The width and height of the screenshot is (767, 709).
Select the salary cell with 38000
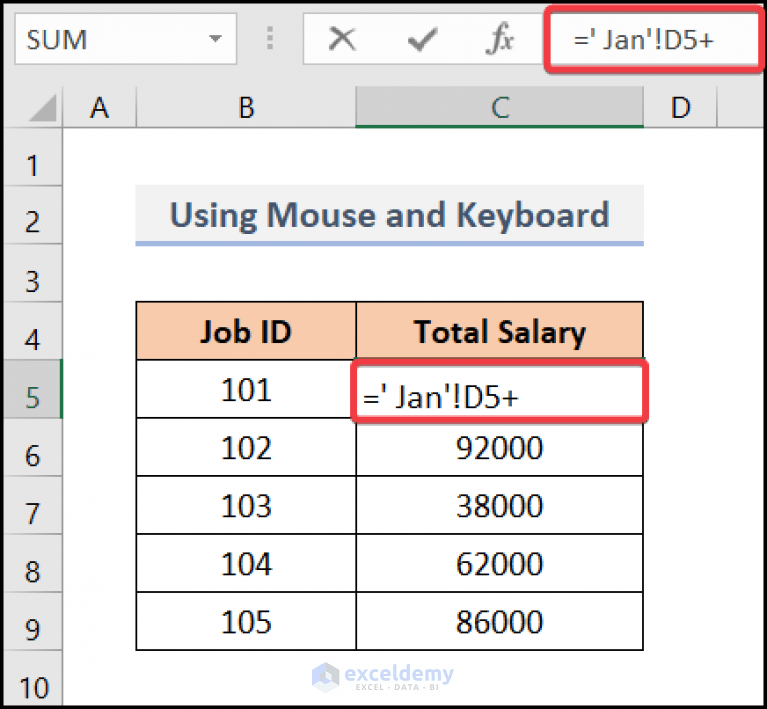(499, 505)
